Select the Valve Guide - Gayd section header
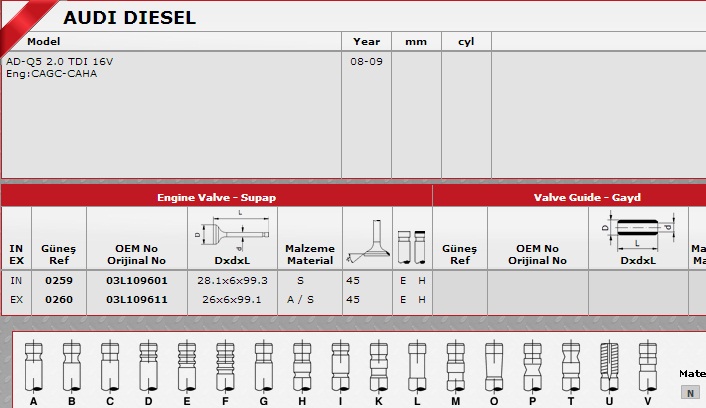This screenshot has height=408, width=706. [x=601, y=197]
